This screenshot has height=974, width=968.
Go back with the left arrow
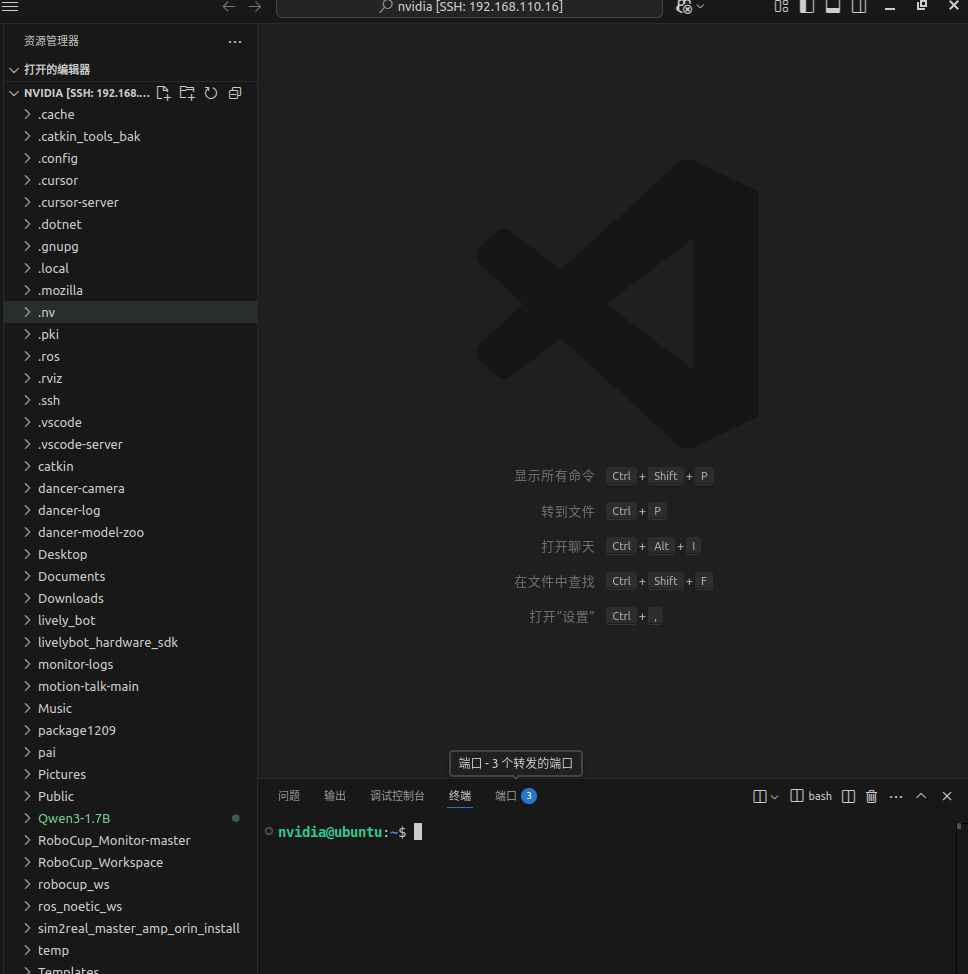(229, 7)
